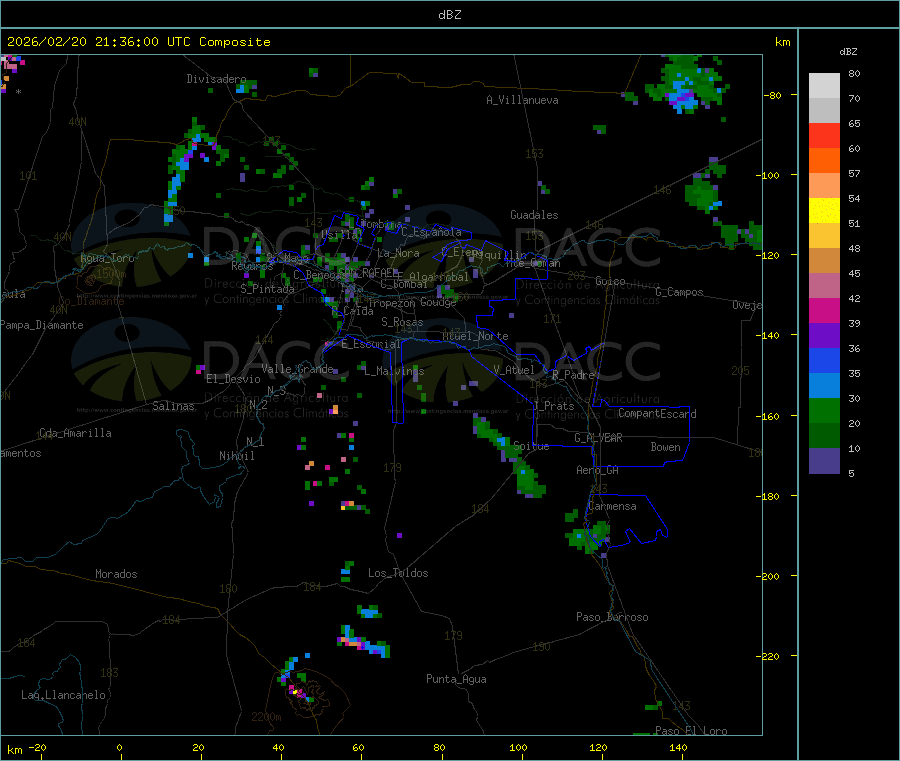
Task: Click the S_Pintada map label
Action: (x=267, y=289)
